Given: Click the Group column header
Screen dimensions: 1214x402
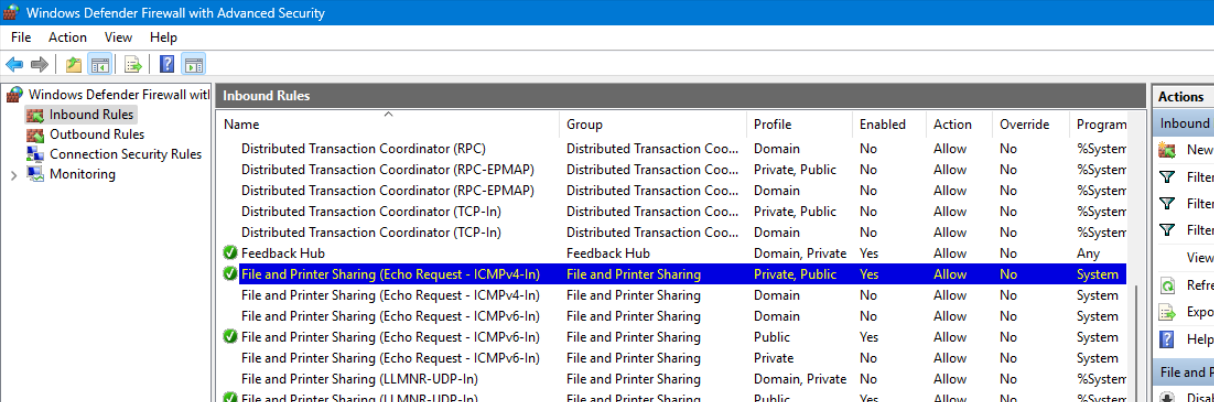Looking at the screenshot, I should (584, 124).
